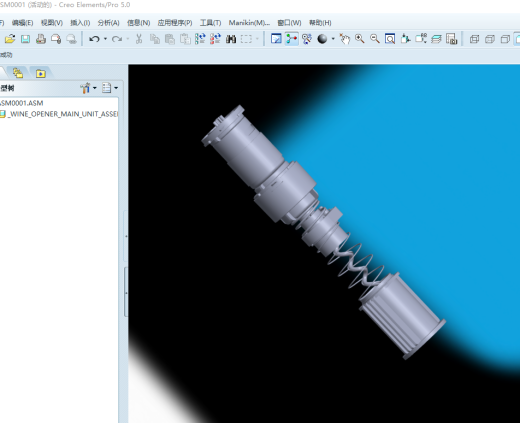Zoom out using the magnifier minus icon
Screen dimensions: 520x423
(x=375, y=39)
